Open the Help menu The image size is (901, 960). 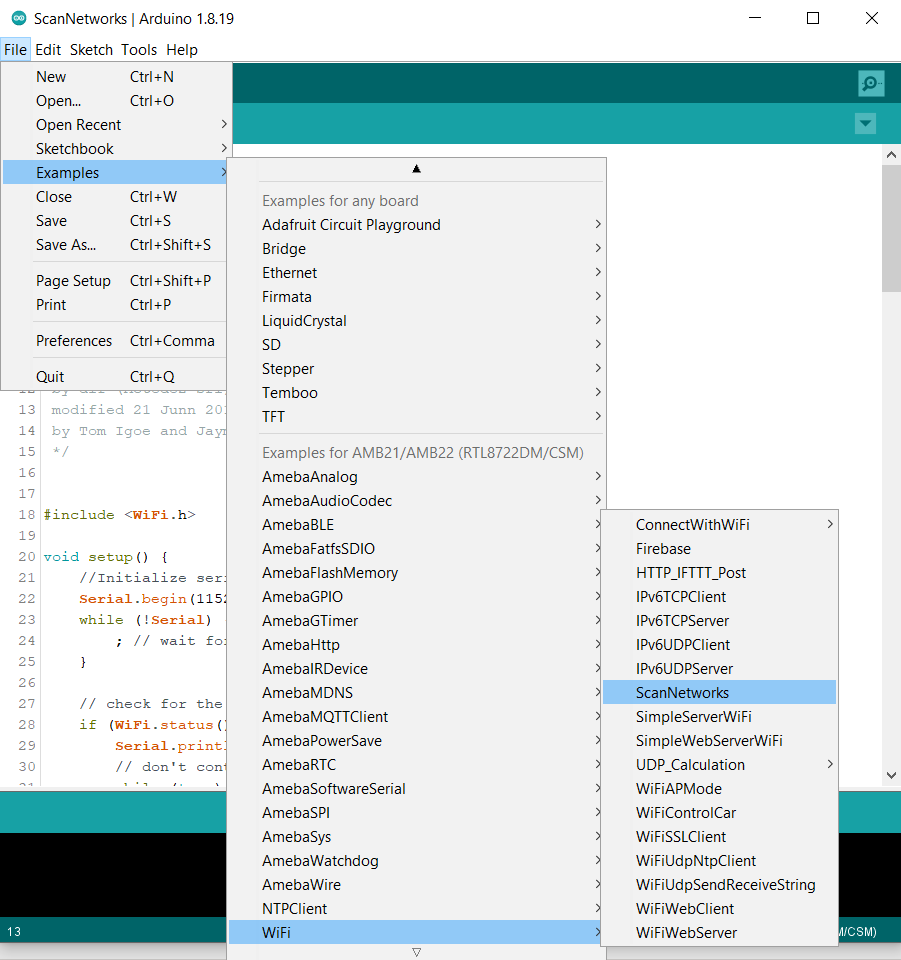pos(182,50)
